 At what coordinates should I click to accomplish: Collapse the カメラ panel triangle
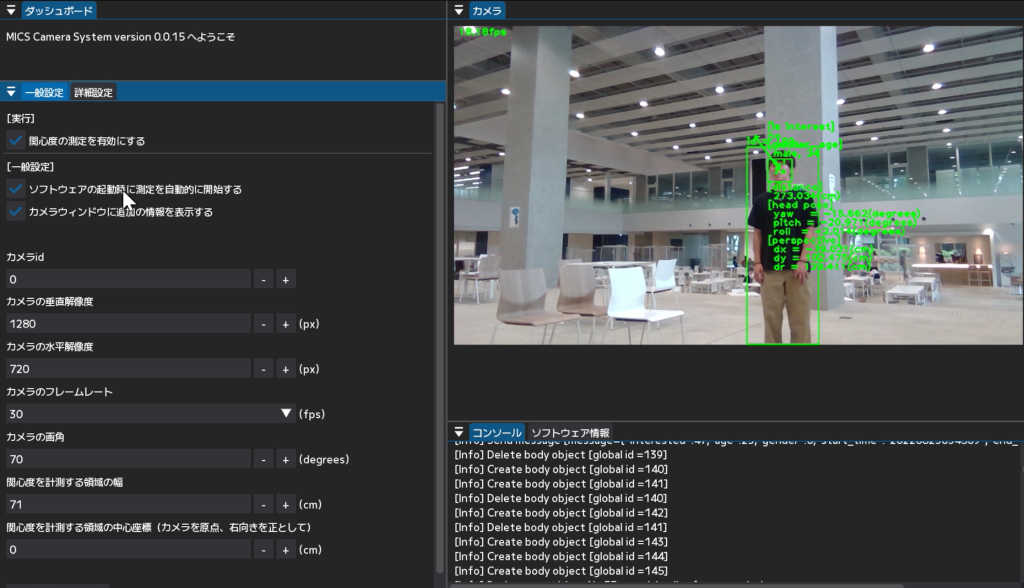coord(458,10)
